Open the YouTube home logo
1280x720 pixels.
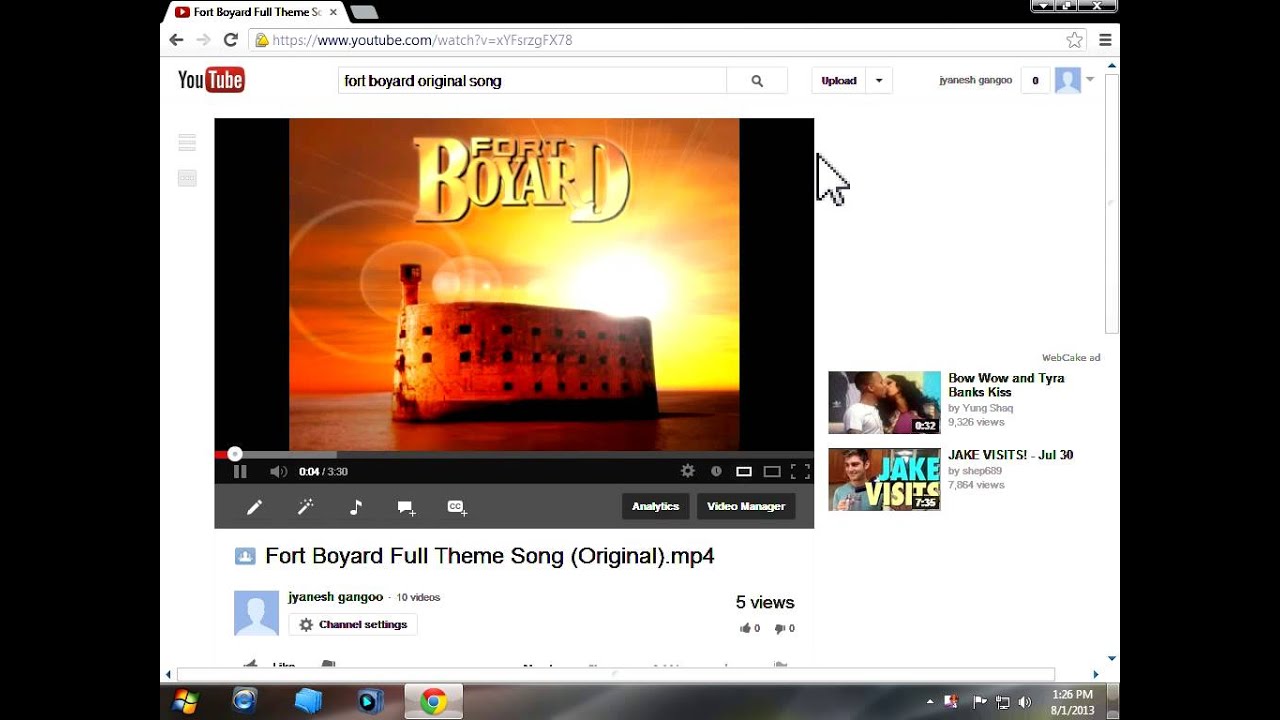(x=211, y=80)
